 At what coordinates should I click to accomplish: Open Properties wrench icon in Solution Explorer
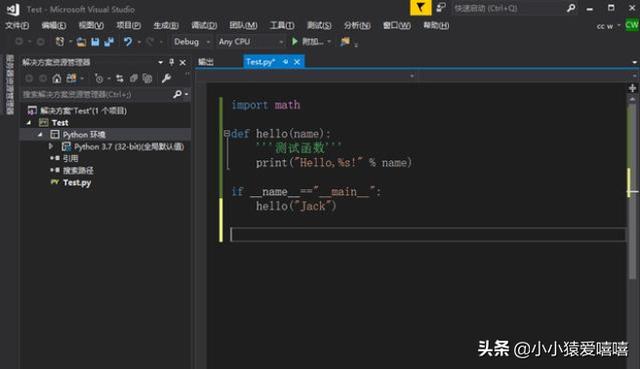(x=166, y=78)
